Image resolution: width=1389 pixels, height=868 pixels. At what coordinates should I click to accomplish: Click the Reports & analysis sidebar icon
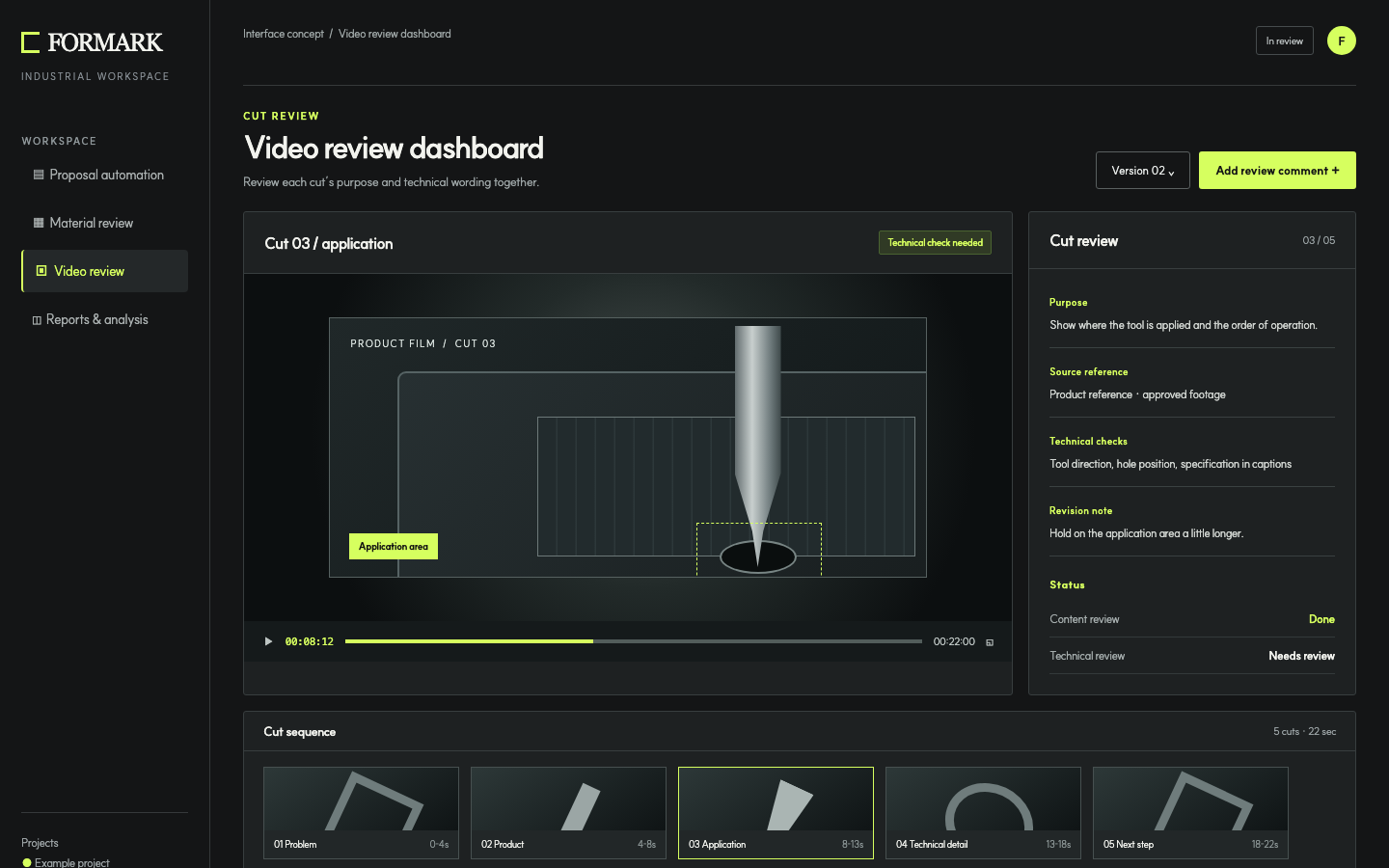pyautogui.click(x=37, y=320)
